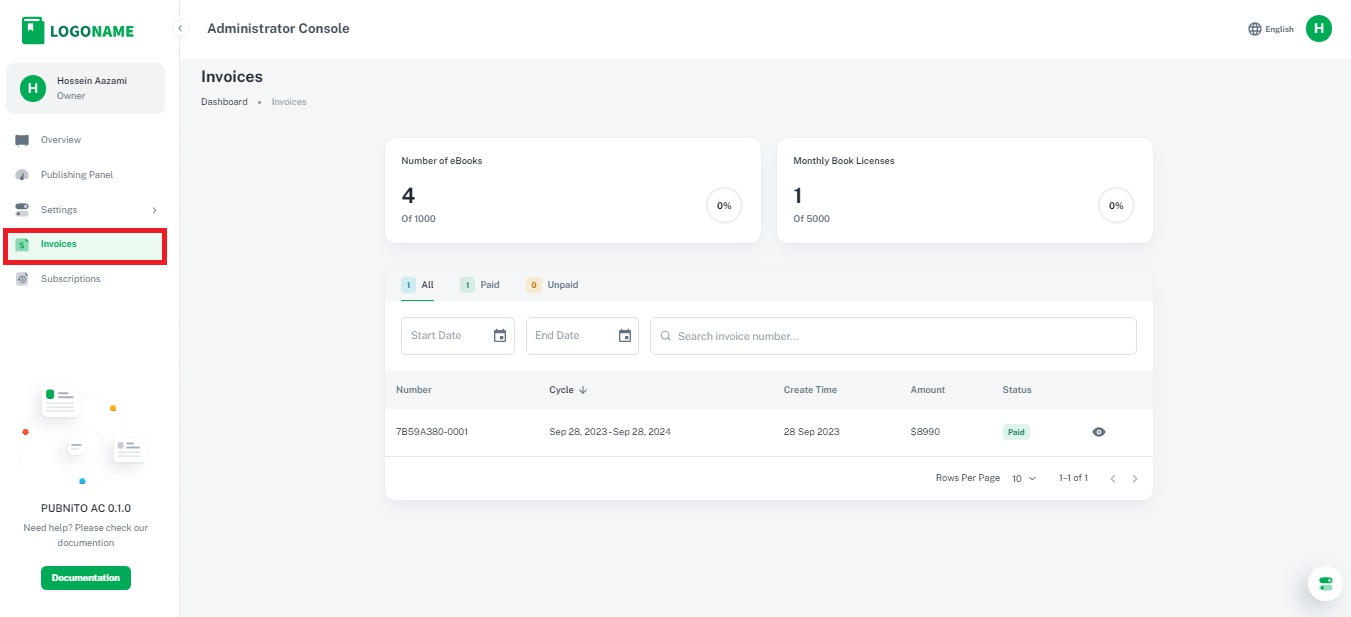Image resolution: width=1351 pixels, height=617 pixels.
Task: View invoice 7B59A380-0001 with eye icon
Action: pos(1099,432)
